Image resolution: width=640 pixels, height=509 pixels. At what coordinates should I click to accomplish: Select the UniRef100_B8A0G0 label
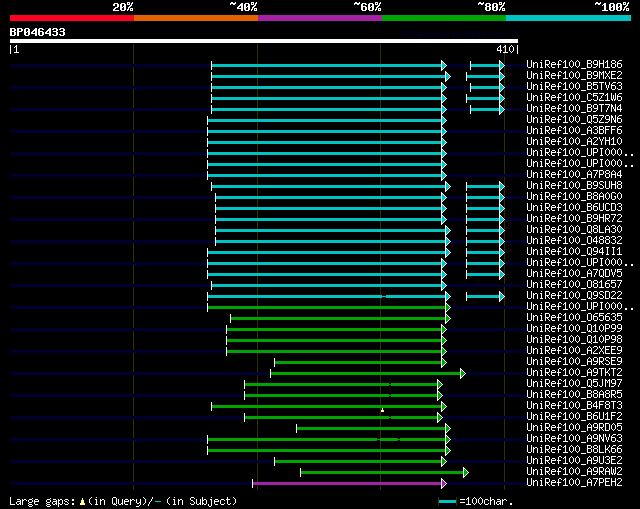point(574,197)
